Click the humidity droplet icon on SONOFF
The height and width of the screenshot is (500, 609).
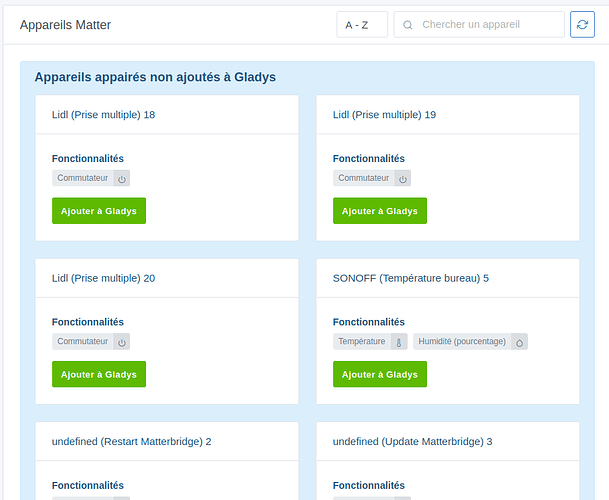click(x=519, y=342)
